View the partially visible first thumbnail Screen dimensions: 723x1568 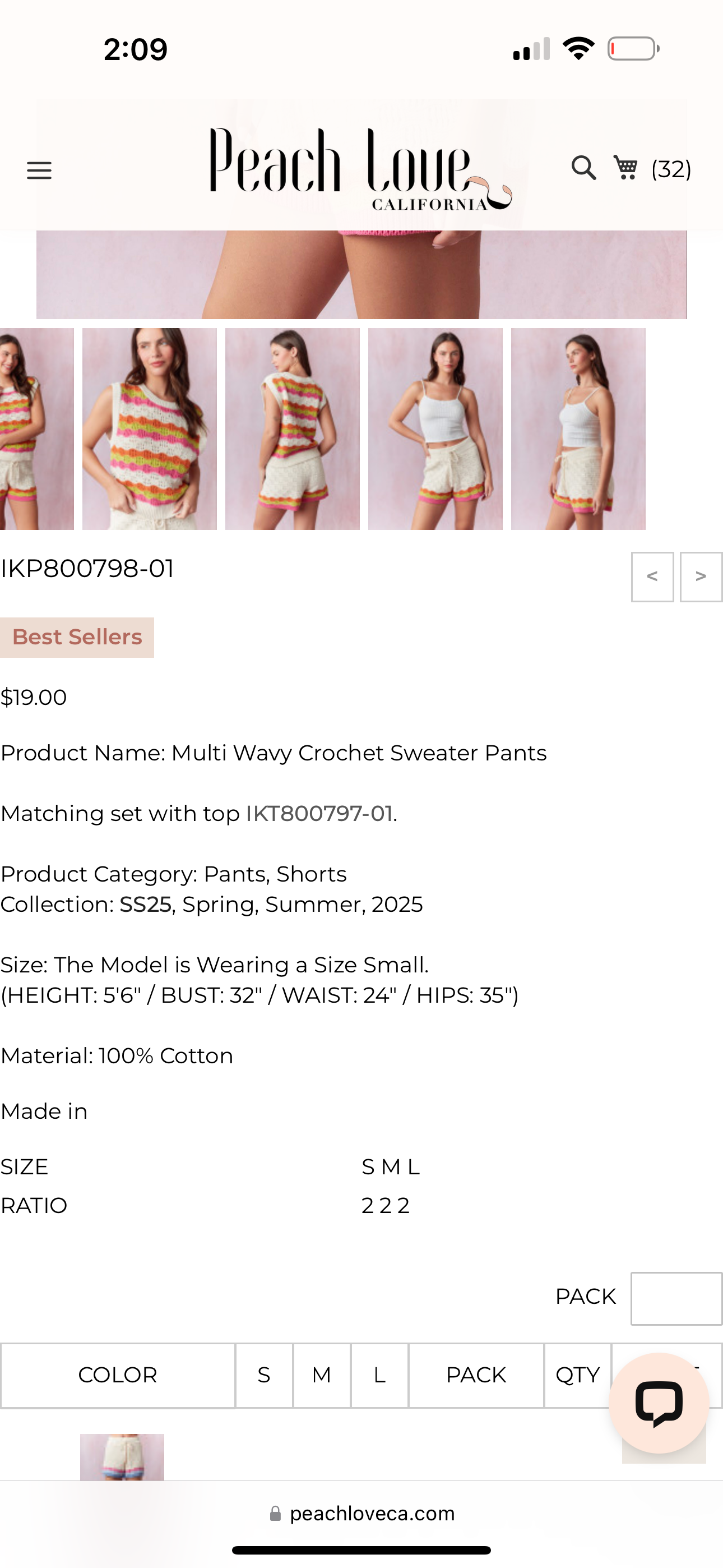36,428
